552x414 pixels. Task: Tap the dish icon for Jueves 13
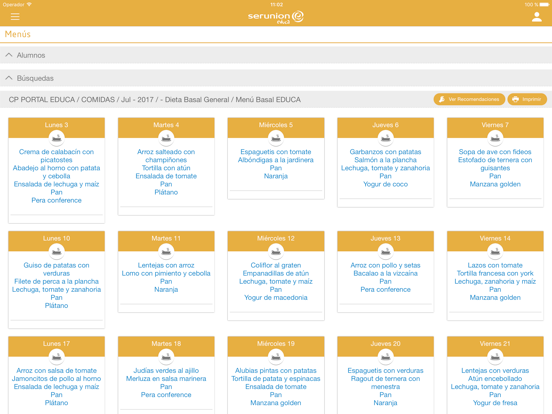coord(385,251)
